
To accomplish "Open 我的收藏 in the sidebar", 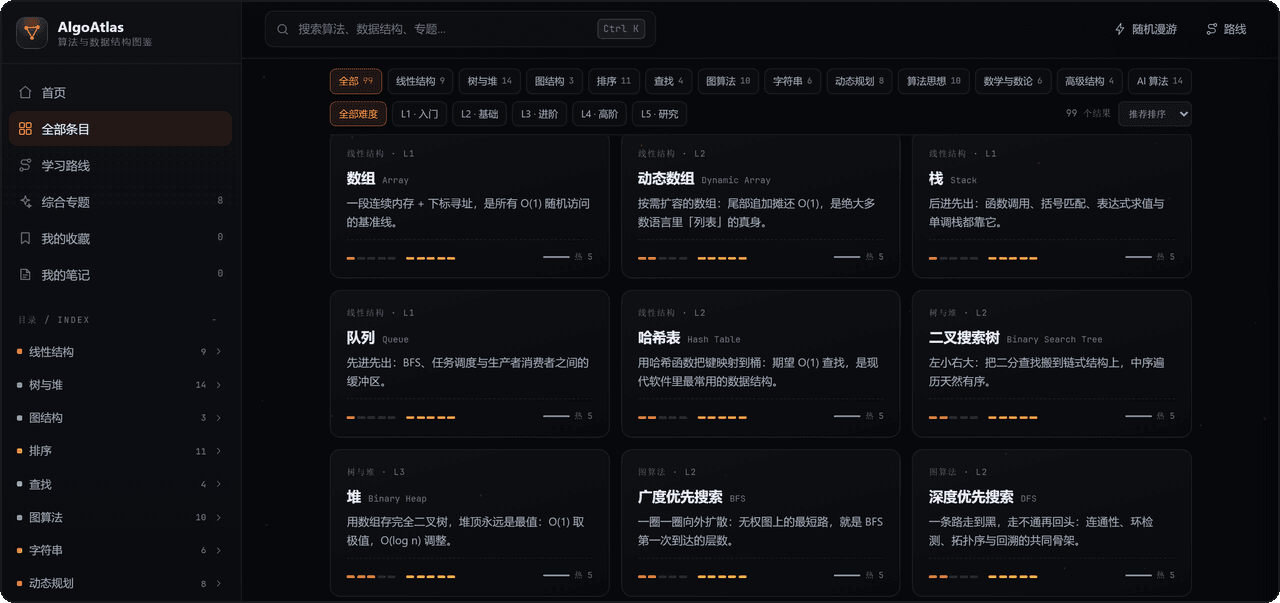I will click(x=121, y=238).
